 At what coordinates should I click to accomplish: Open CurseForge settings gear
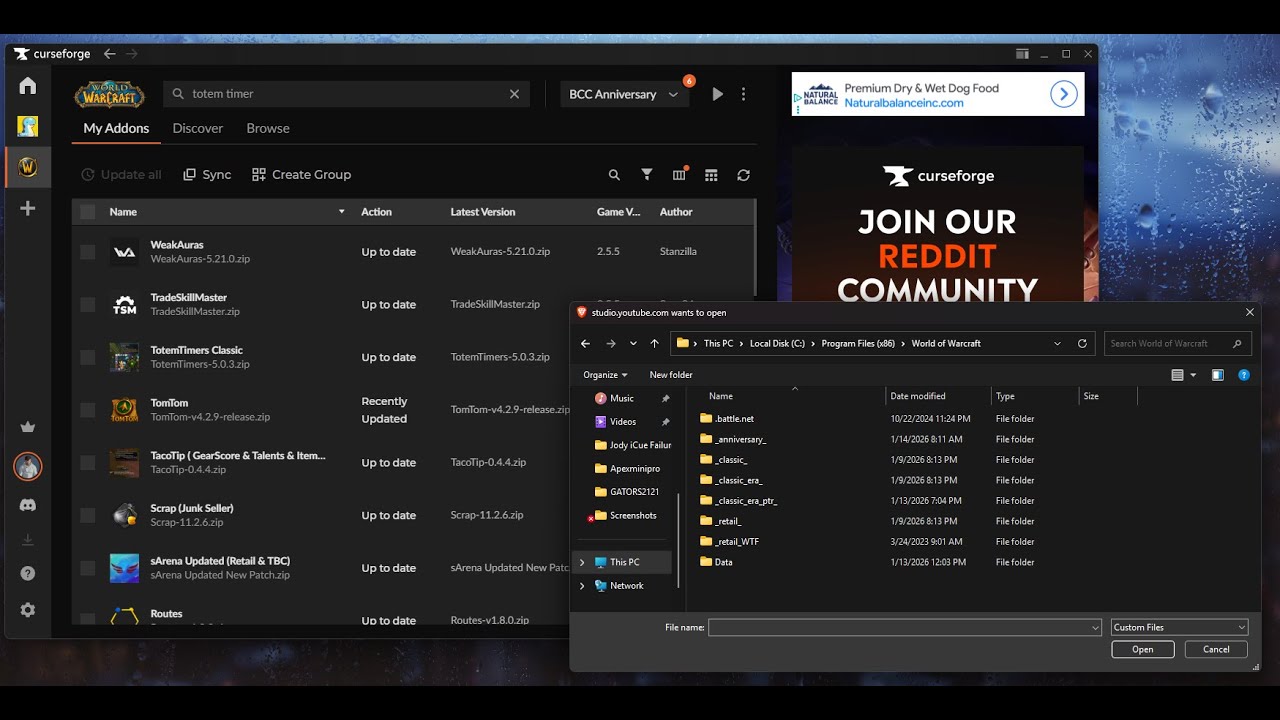pos(28,609)
